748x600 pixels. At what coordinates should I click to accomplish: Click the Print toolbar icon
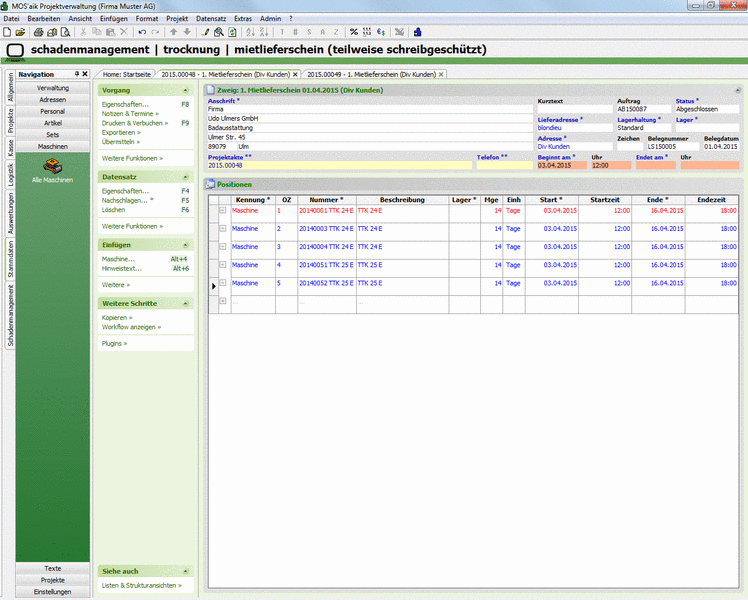39,32
